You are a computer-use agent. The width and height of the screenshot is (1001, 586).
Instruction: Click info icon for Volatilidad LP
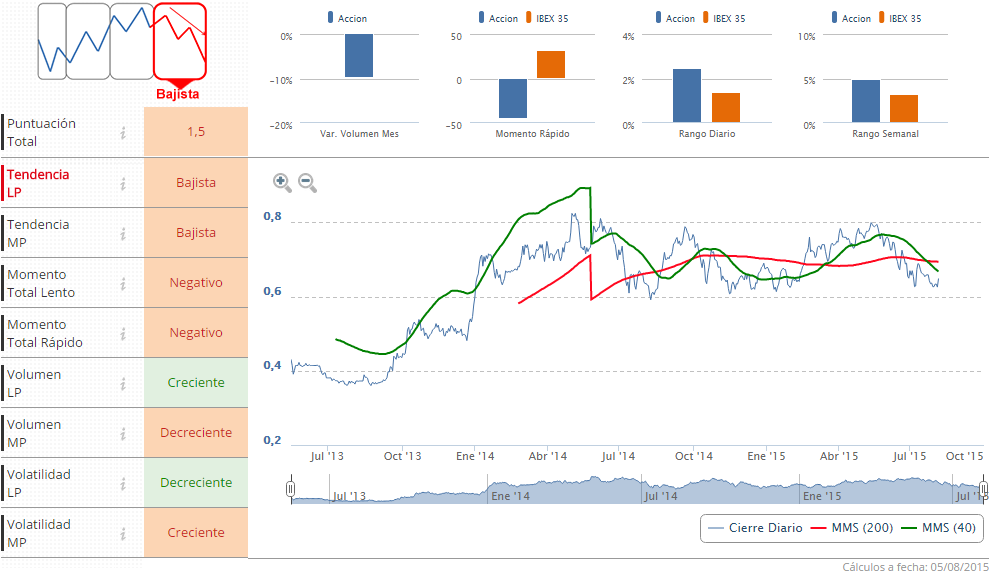click(x=123, y=483)
